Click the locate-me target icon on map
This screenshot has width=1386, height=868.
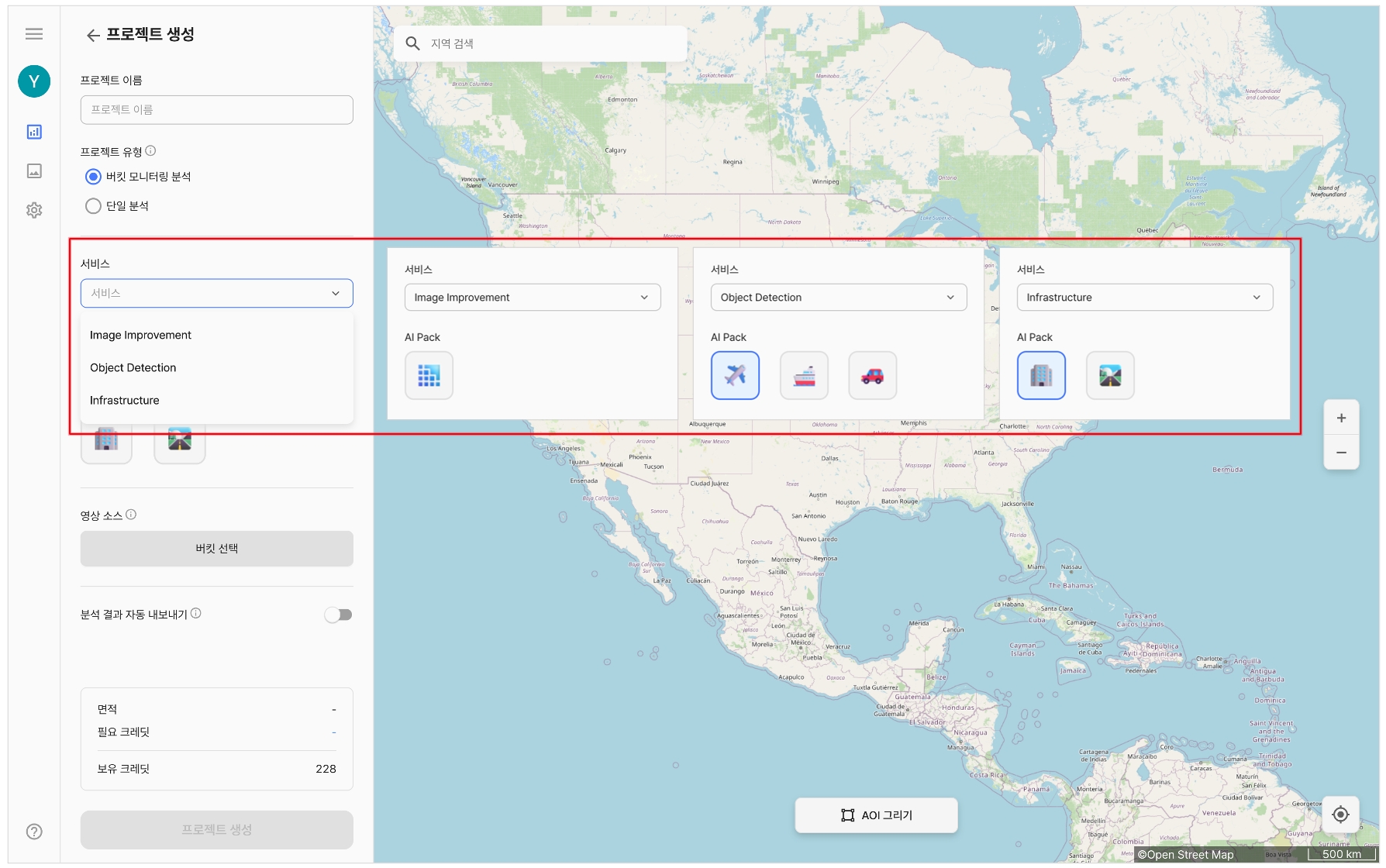pyautogui.click(x=1340, y=815)
